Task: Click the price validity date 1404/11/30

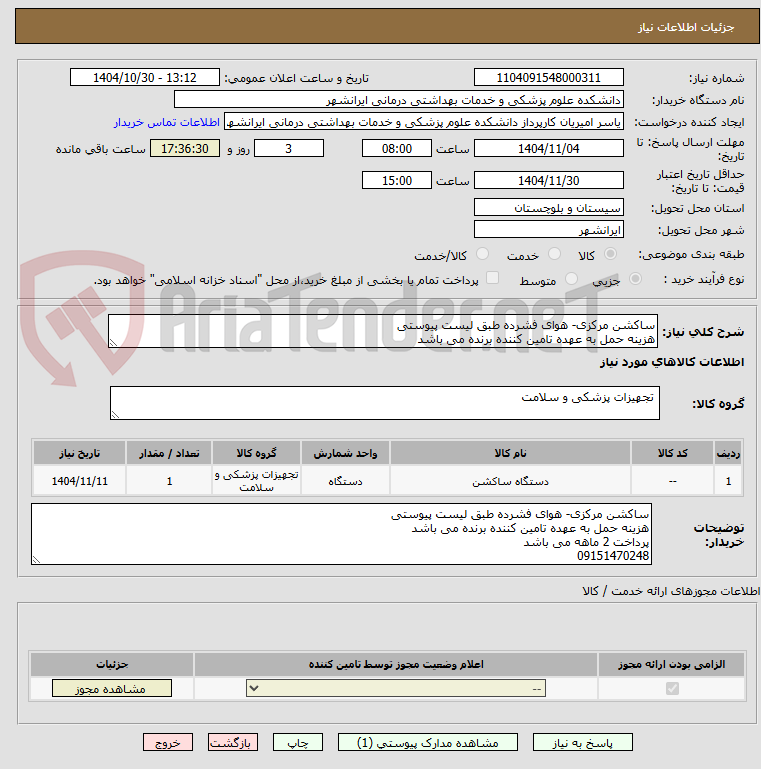Action: (549, 180)
